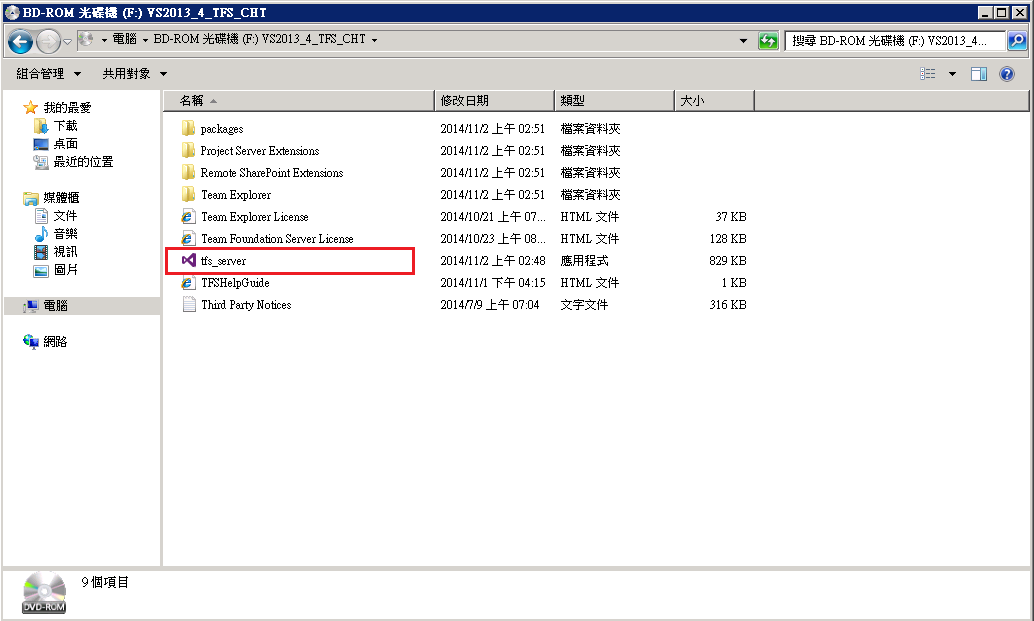Image resolution: width=1034 pixels, height=621 pixels.
Task: Click the 電腦 breadcrumb segment
Action: [125, 40]
